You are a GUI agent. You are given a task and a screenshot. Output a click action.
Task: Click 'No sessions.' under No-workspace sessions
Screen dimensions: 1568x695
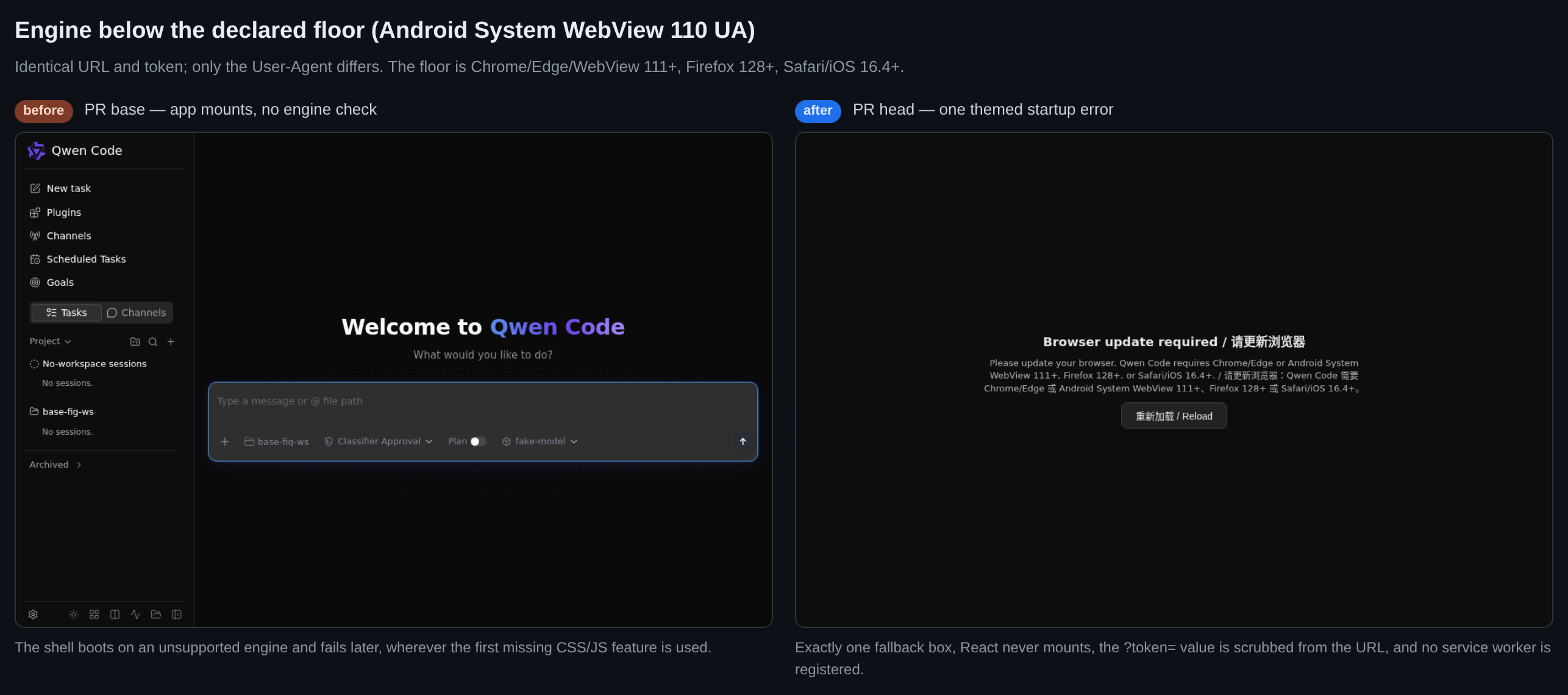(67, 383)
